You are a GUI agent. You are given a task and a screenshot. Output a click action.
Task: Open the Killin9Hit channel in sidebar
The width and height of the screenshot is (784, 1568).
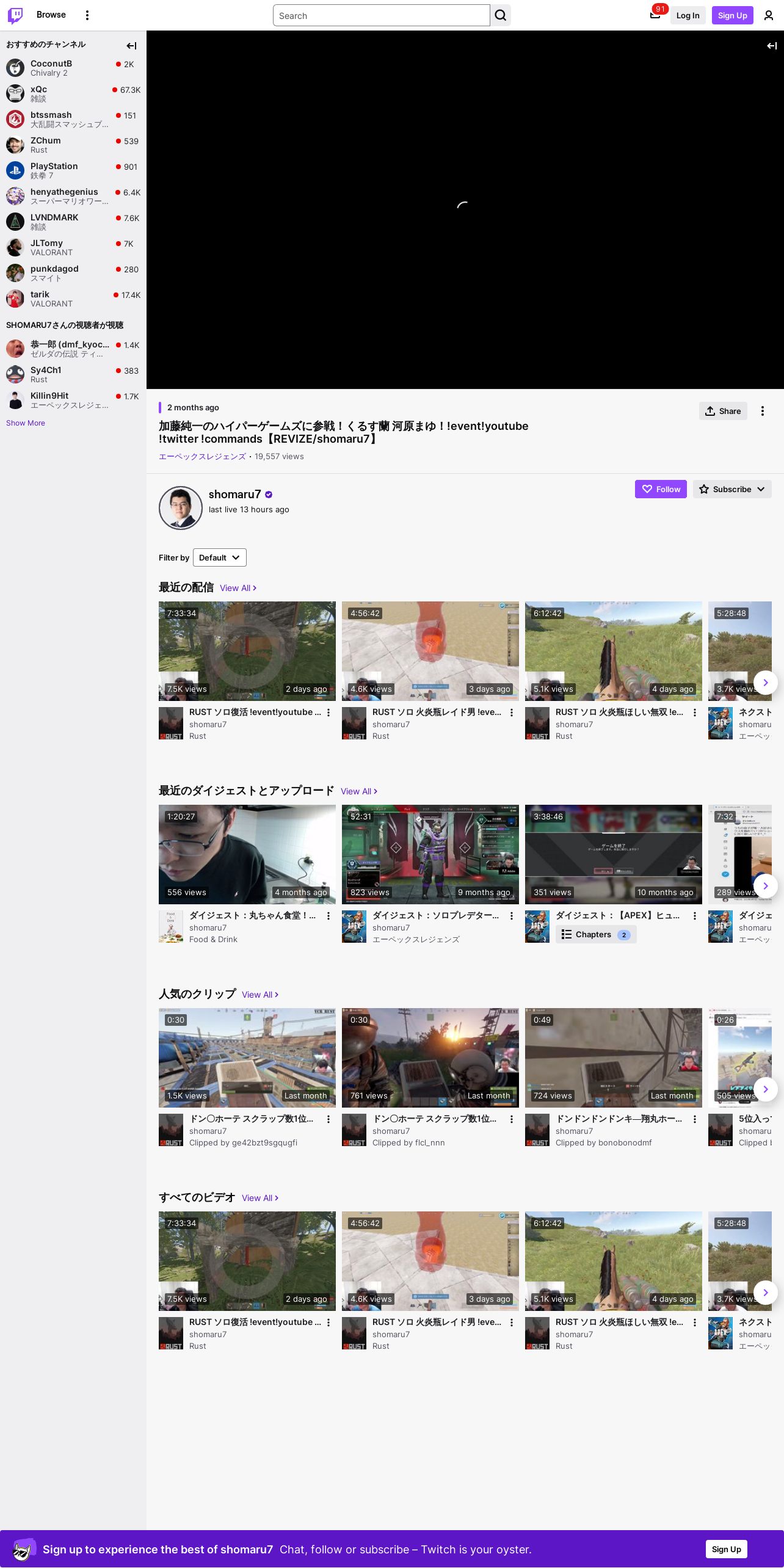point(73,400)
